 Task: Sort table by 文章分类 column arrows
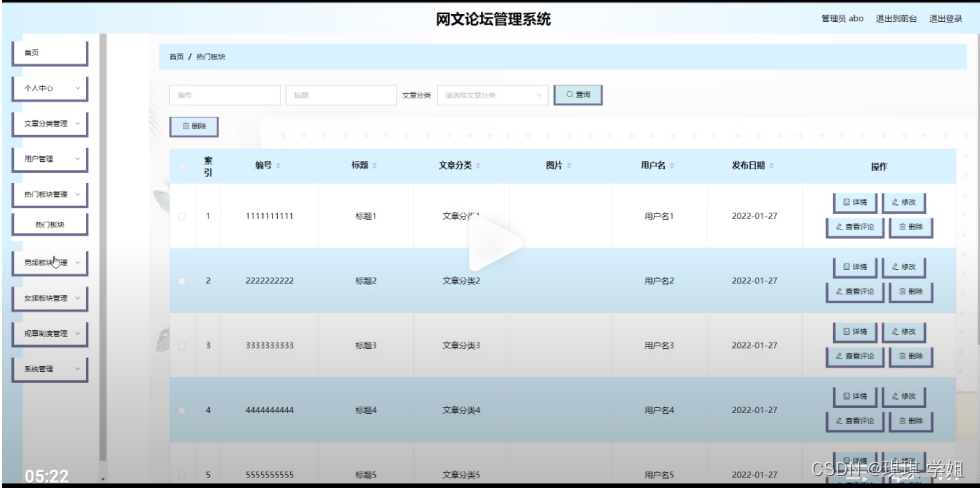click(x=478, y=166)
